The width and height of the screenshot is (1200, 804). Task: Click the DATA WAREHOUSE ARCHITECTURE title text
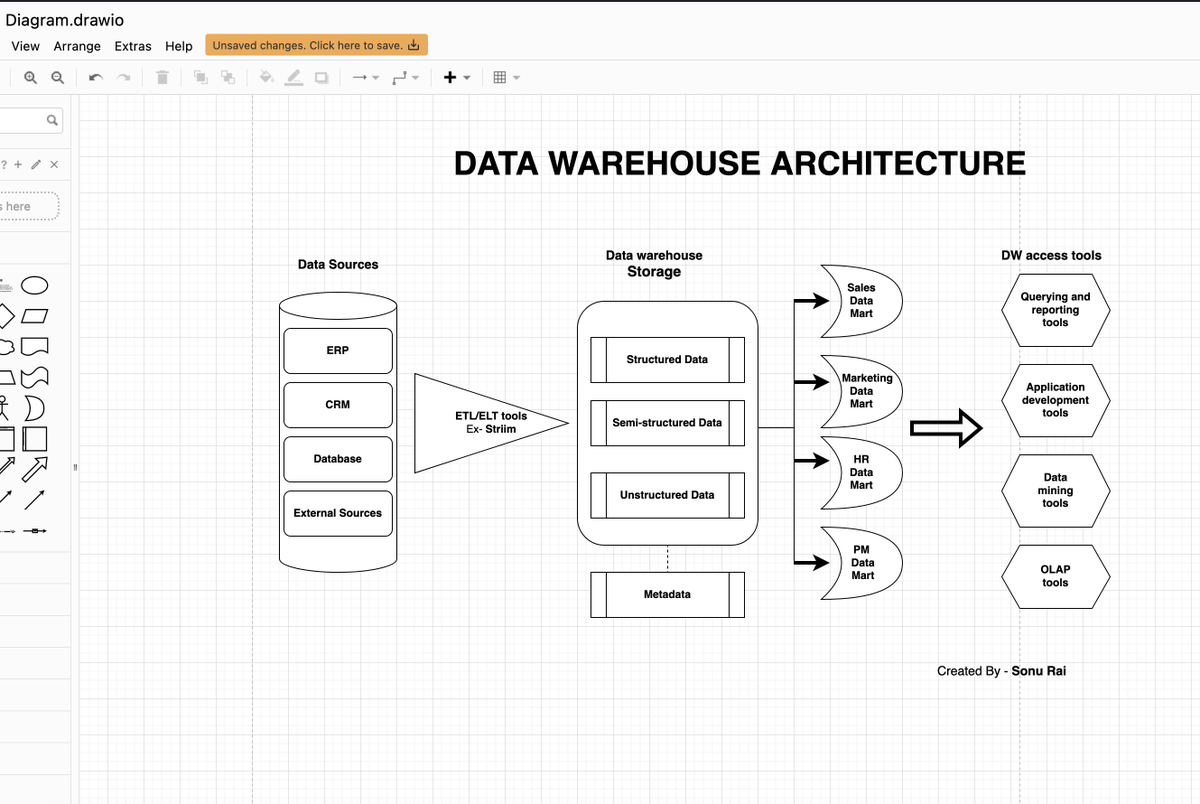[x=740, y=164]
